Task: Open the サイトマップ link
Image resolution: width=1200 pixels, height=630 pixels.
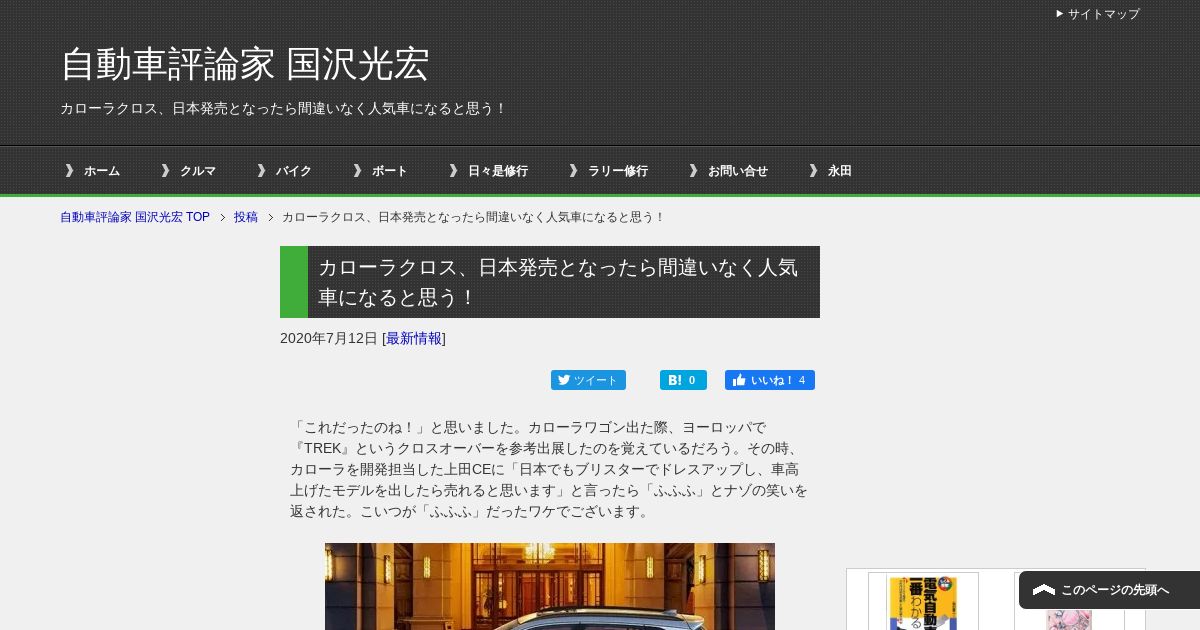Action: [x=1103, y=14]
